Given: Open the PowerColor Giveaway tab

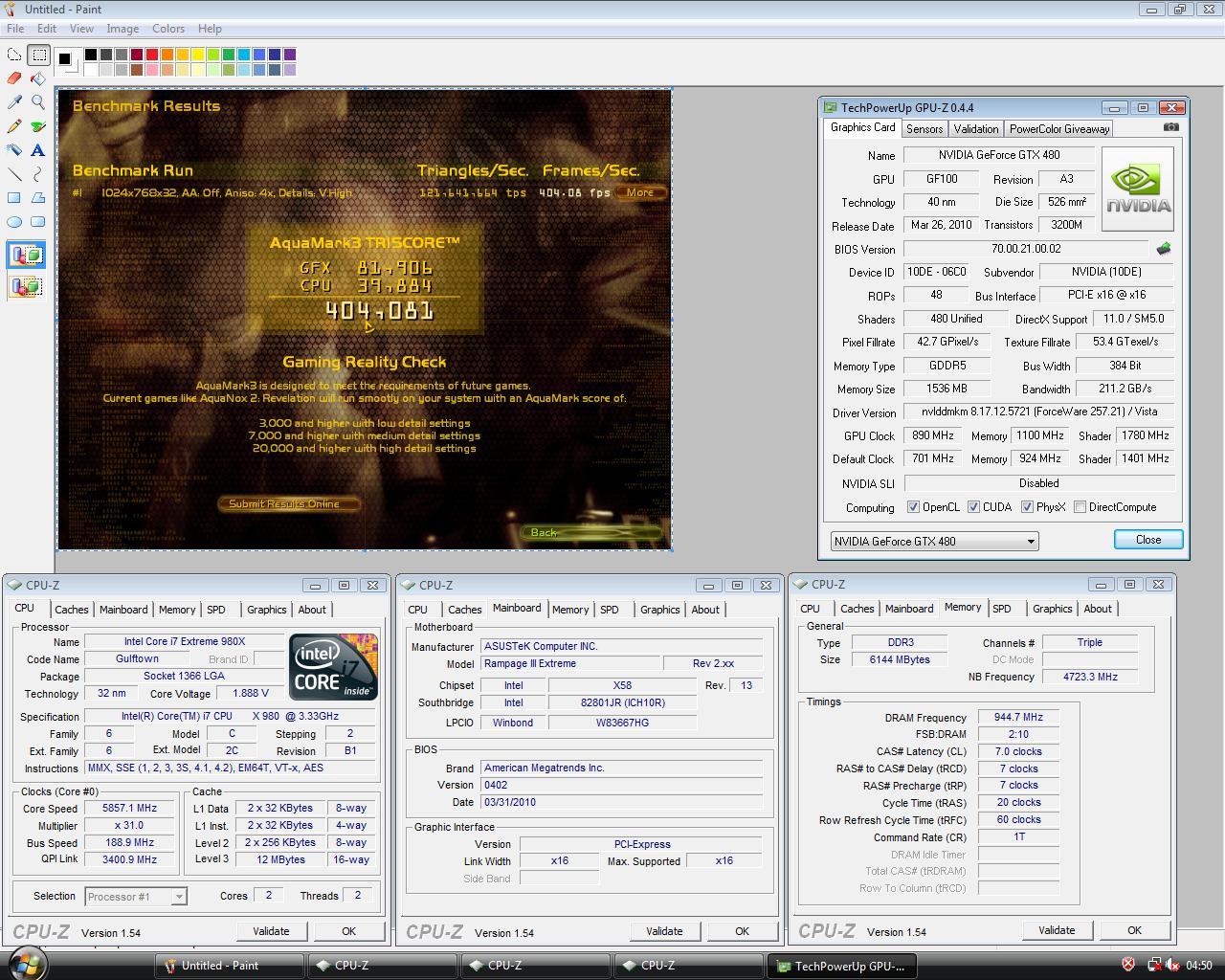Looking at the screenshot, I should [1059, 129].
